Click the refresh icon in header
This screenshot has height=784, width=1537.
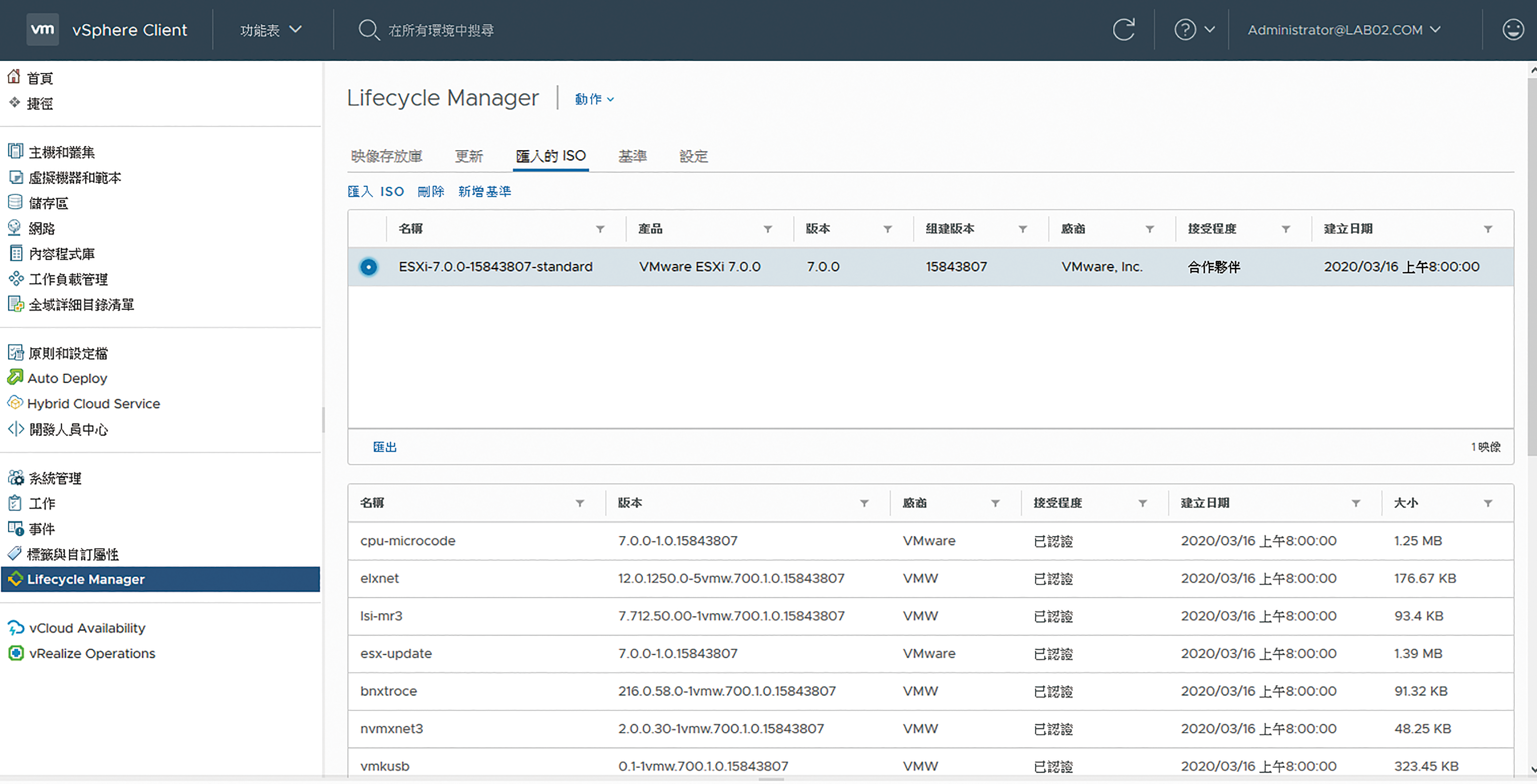click(1123, 29)
